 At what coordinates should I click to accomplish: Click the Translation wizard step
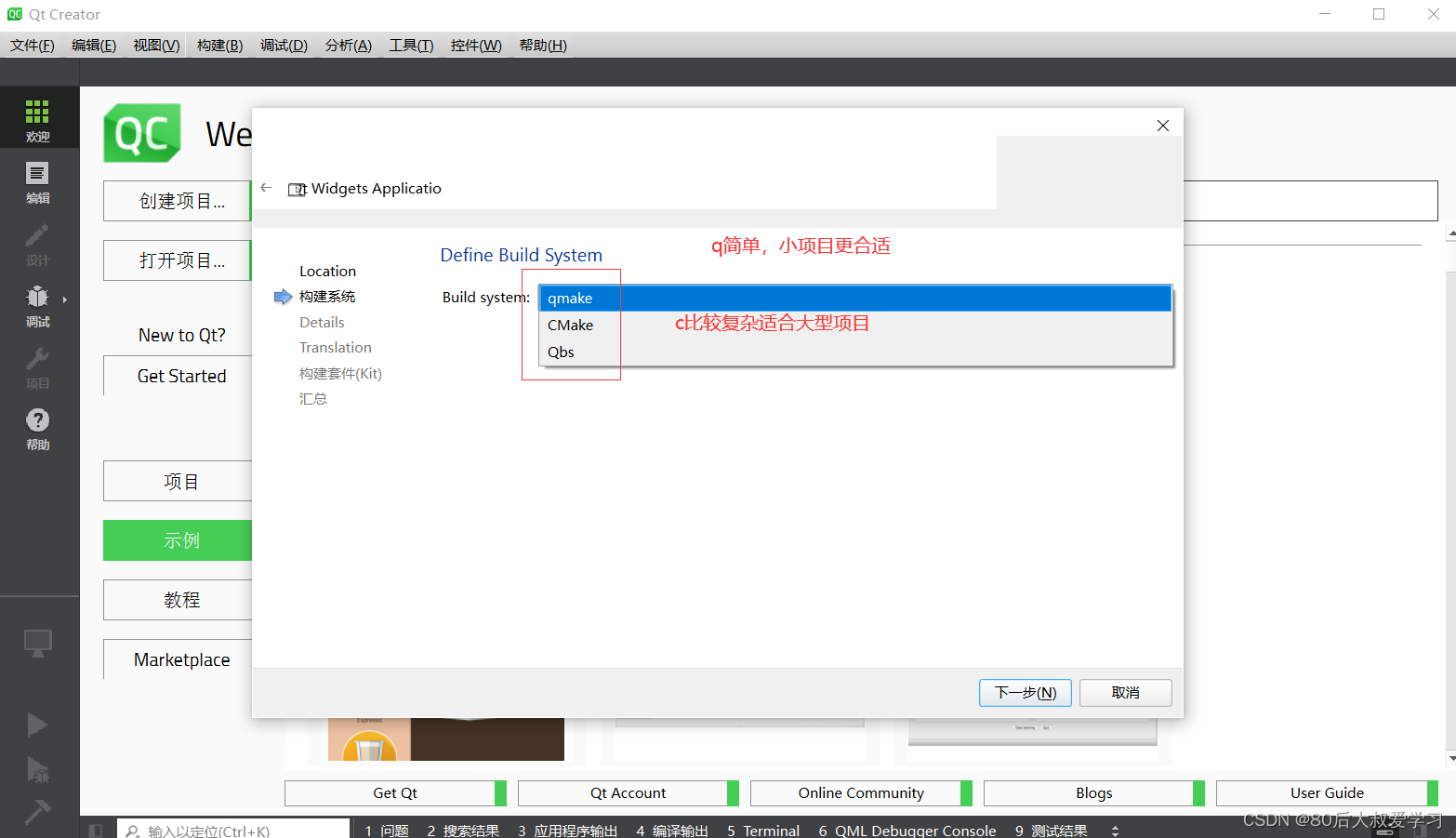click(336, 348)
